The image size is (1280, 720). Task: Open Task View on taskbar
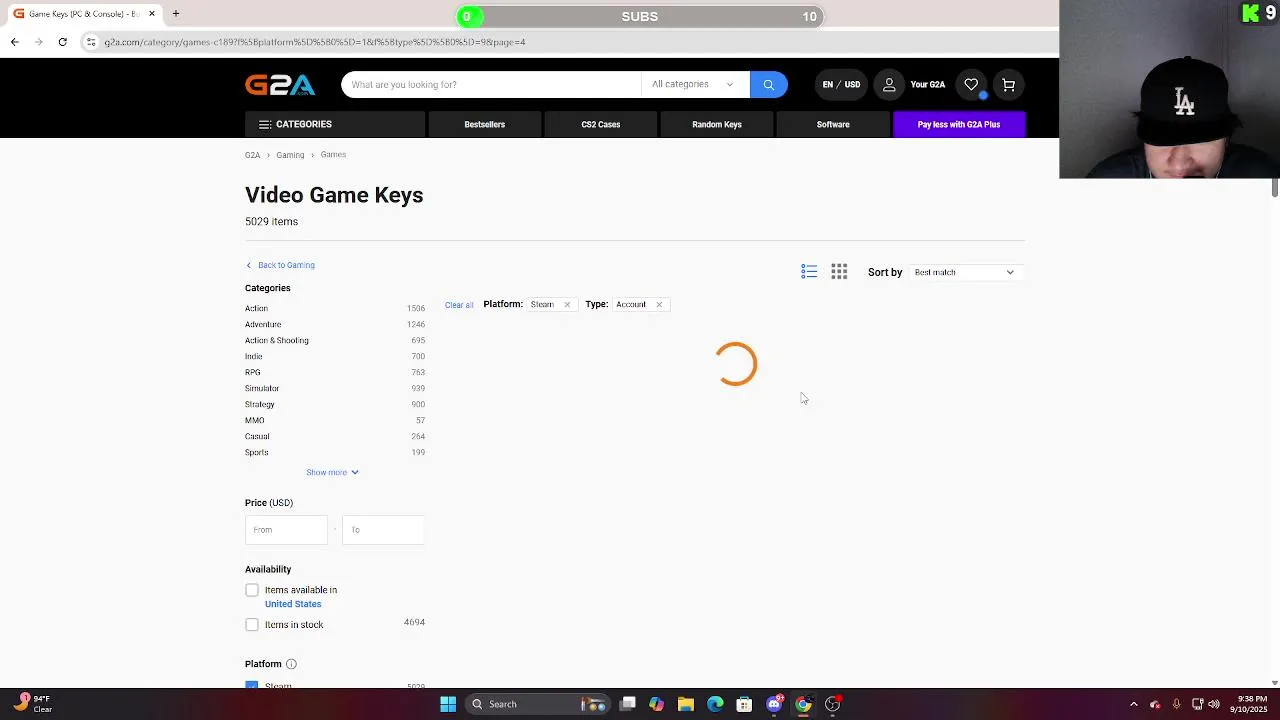pyautogui.click(x=627, y=704)
